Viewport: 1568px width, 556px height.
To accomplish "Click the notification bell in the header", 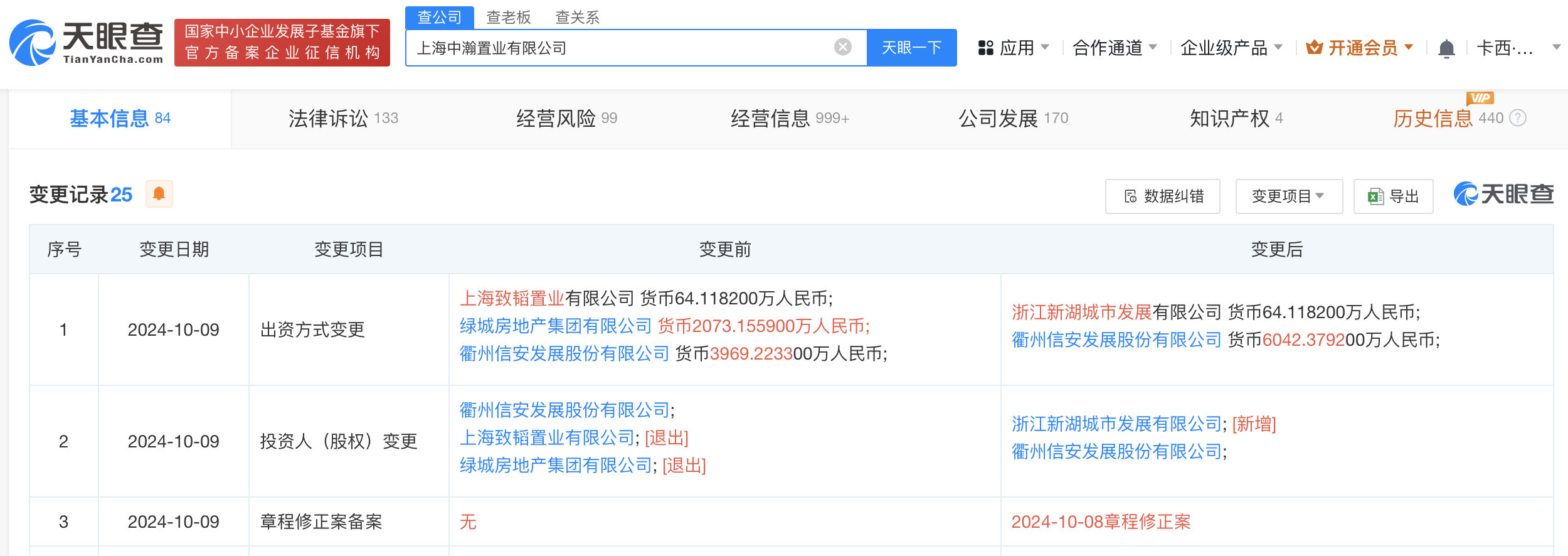I will pos(1446,48).
